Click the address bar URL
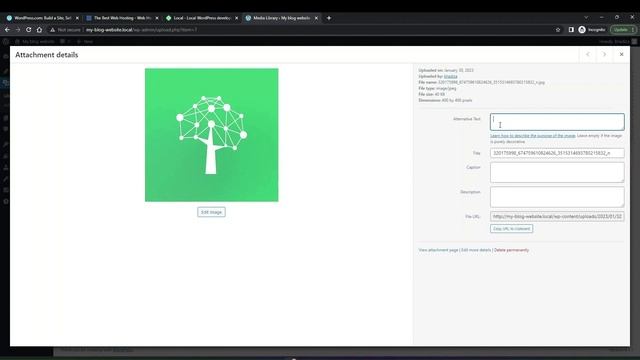The image size is (640, 360). pos(141,30)
